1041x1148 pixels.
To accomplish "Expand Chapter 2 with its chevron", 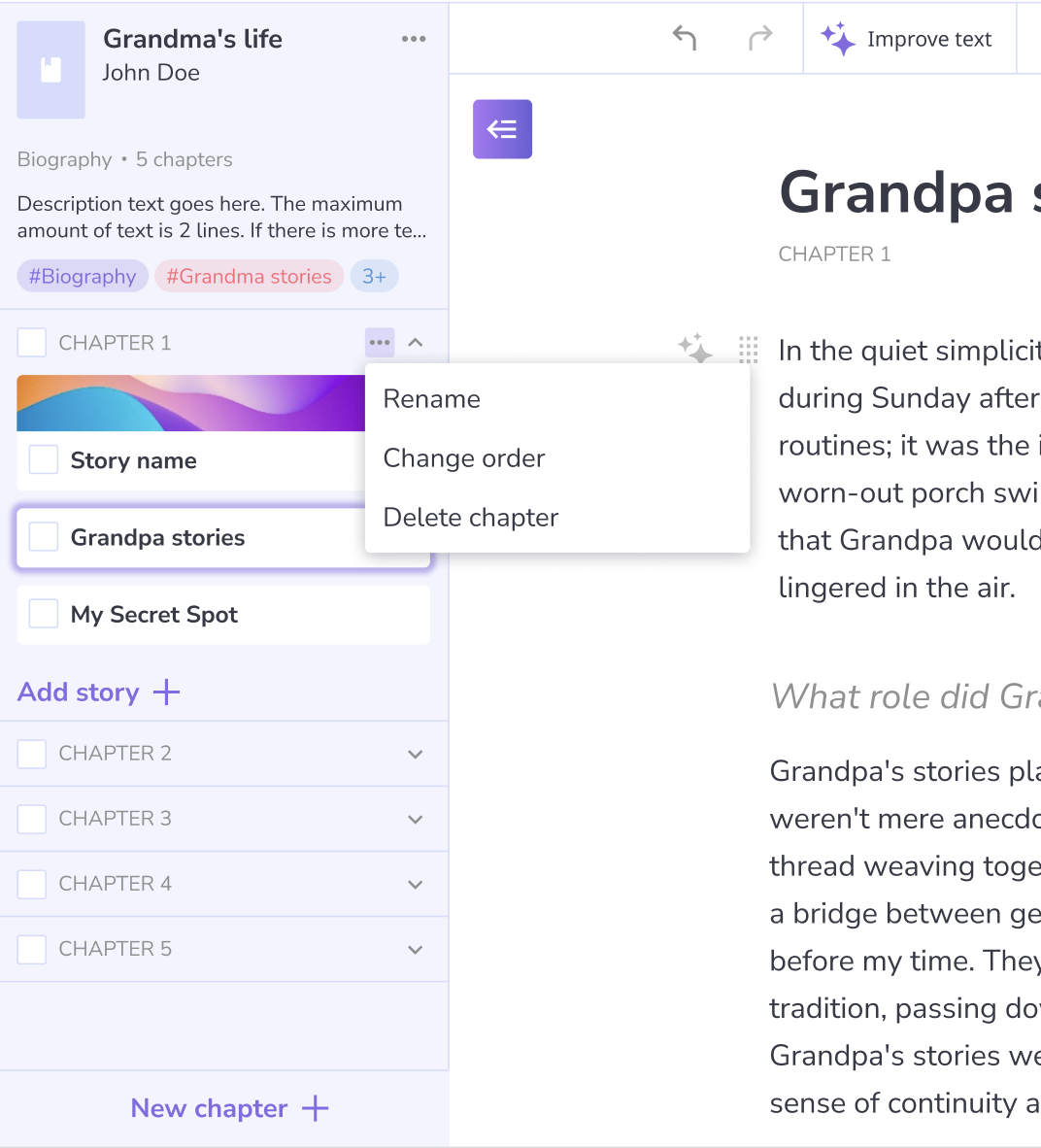I will click(x=416, y=755).
